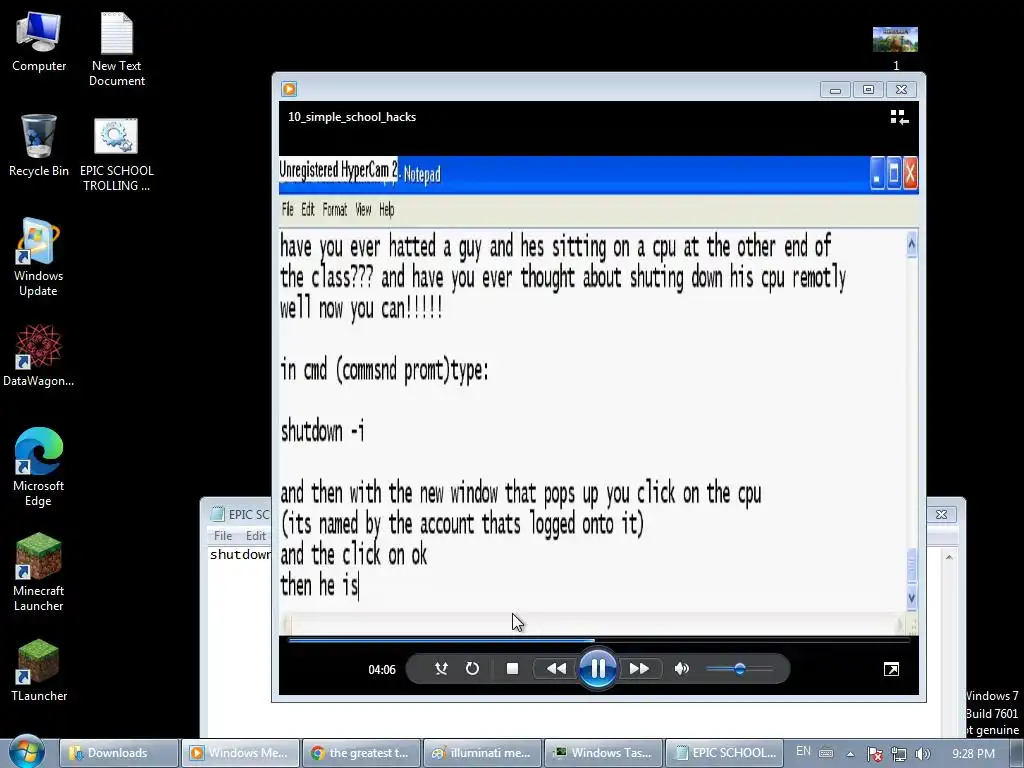This screenshot has height=768, width=1024.
Task: Open Edit menu in background Notepad
Action: coord(256,536)
